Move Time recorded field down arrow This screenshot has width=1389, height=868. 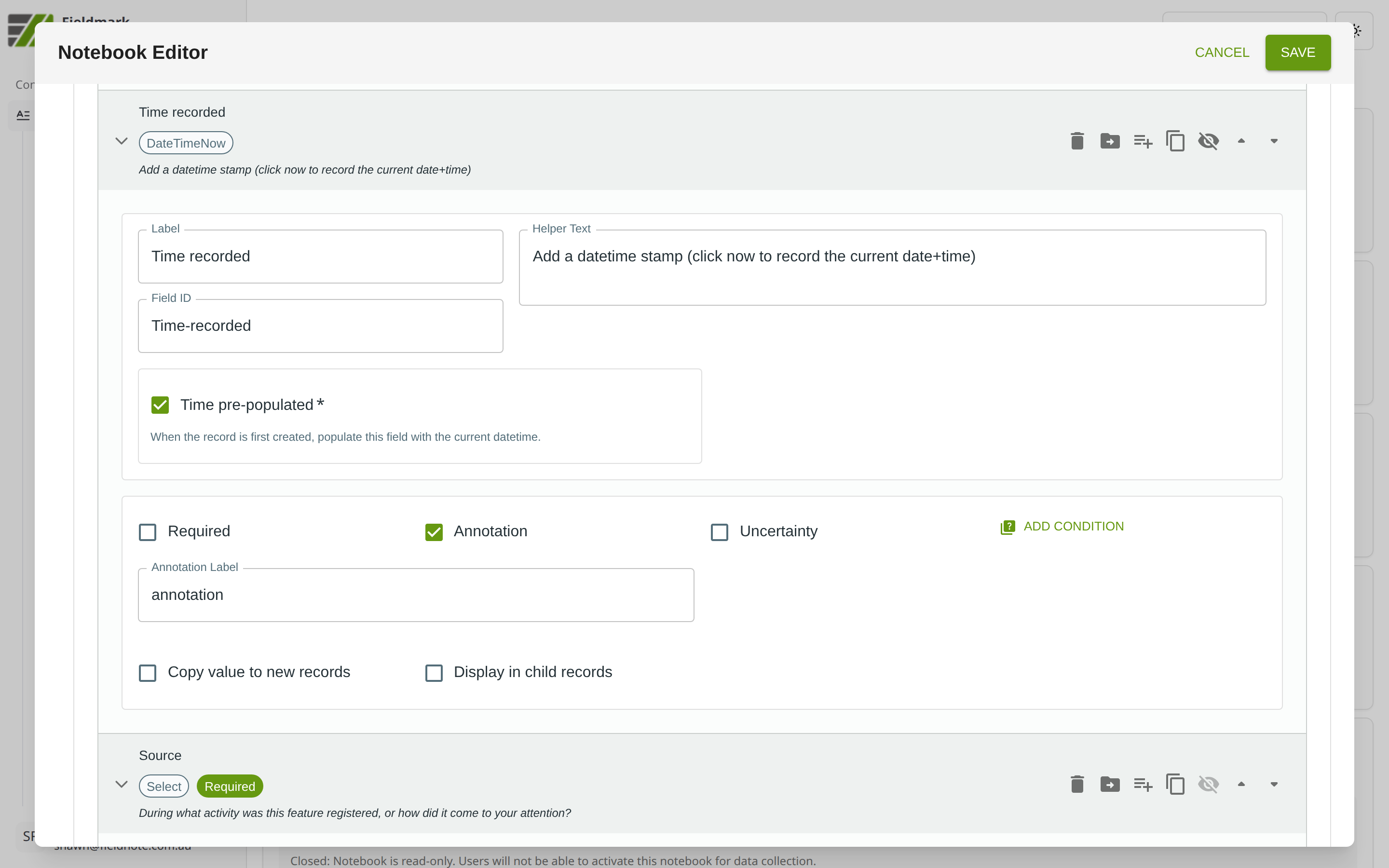(x=1274, y=141)
